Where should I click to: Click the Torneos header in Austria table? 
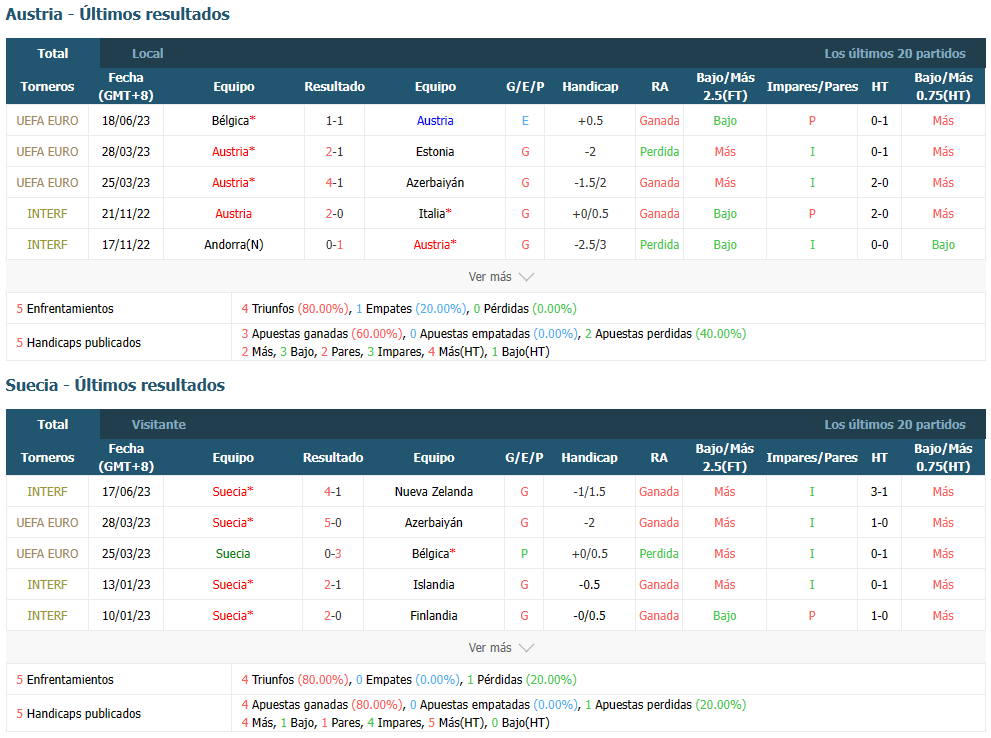click(x=47, y=87)
